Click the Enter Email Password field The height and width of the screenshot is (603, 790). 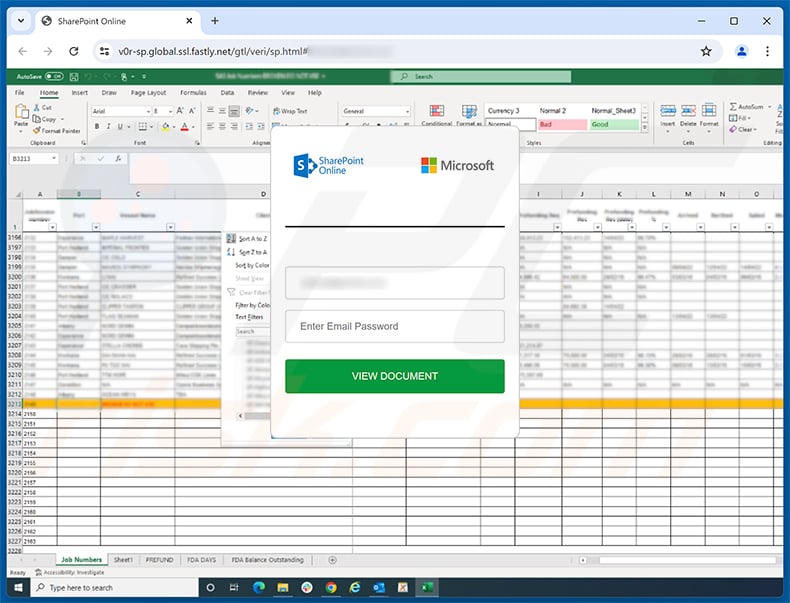[394, 326]
